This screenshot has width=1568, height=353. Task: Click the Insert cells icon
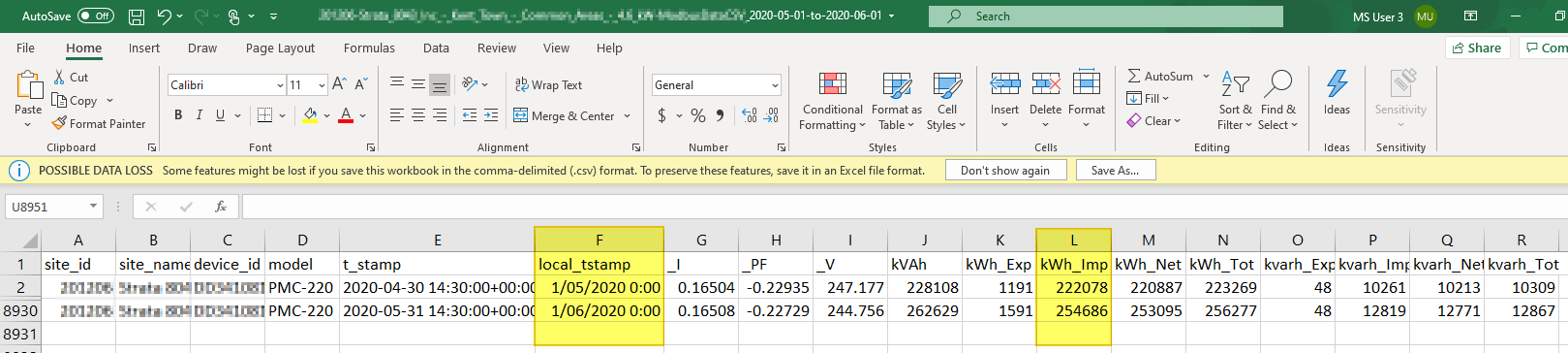click(1004, 84)
